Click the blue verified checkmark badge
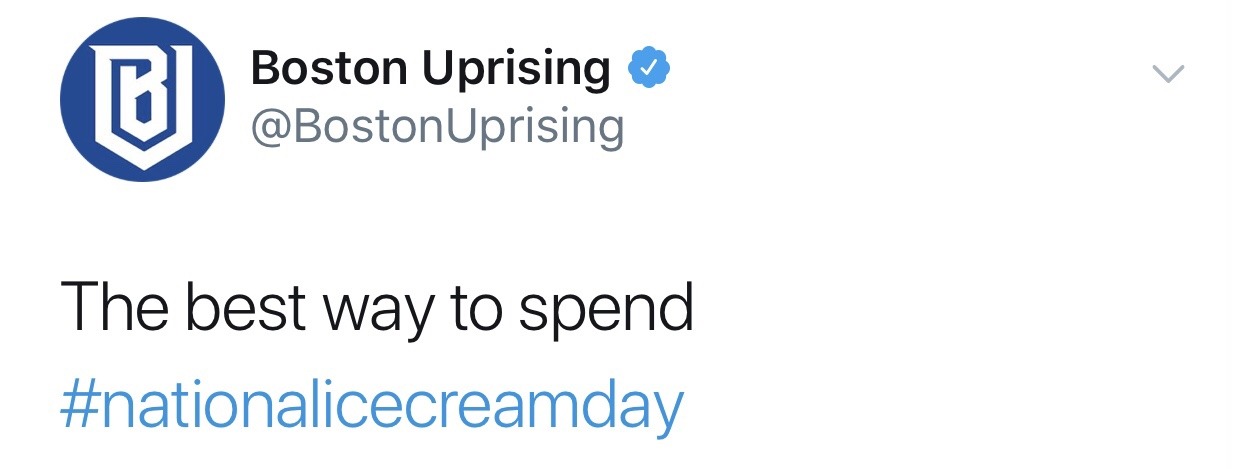Viewport: 1242px width, 469px height. (x=648, y=69)
